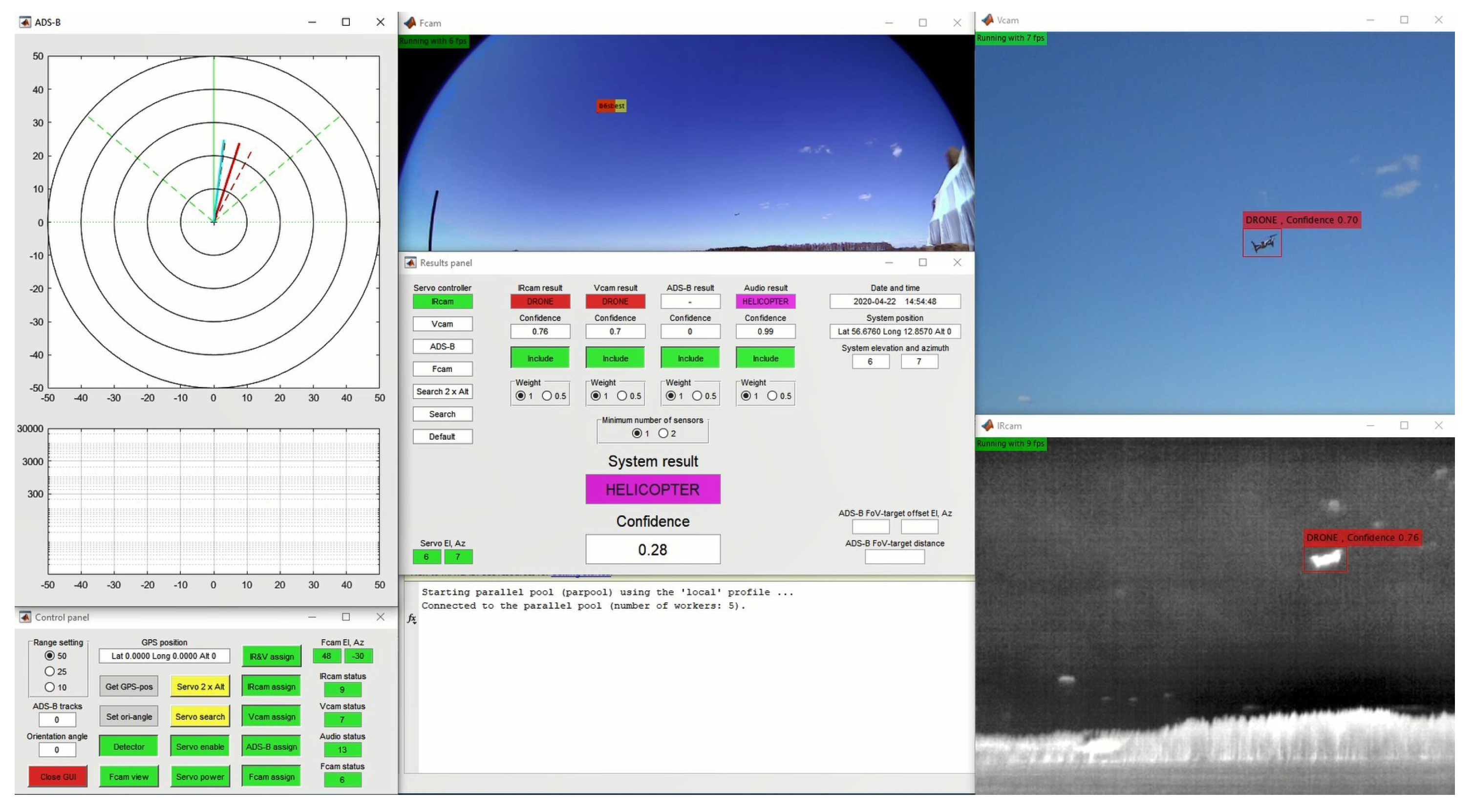Select IRcam weight 0.5 option
This screenshot has height=812, width=1473.
pos(547,396)
